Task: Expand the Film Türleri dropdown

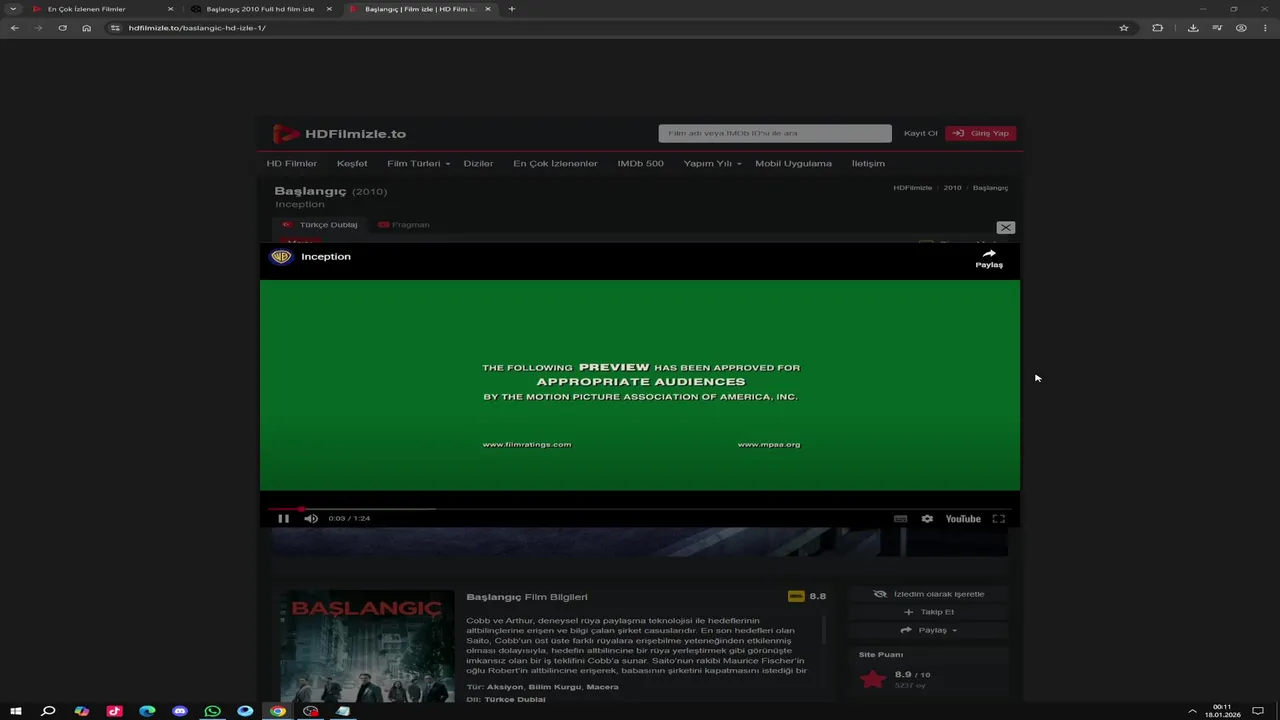Action: (x=418, y=163)
